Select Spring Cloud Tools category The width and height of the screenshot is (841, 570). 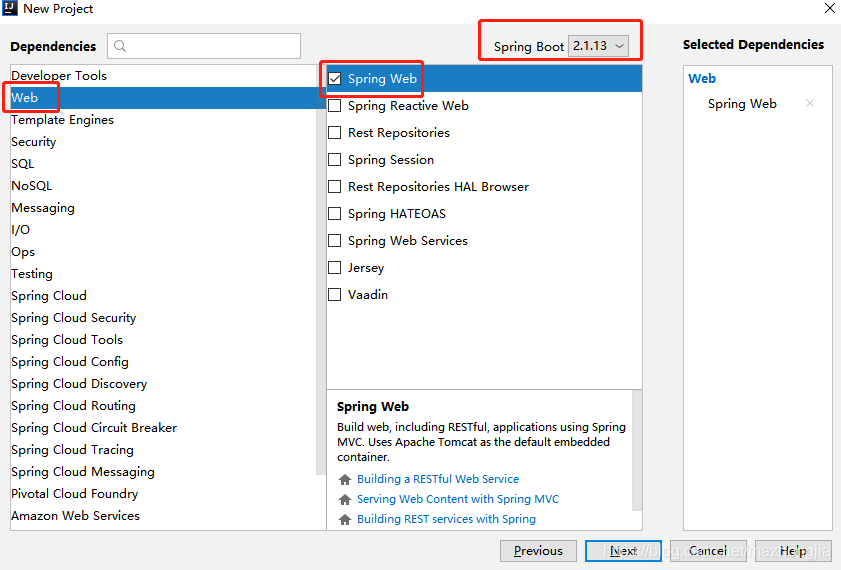click(x=164, y=339)
